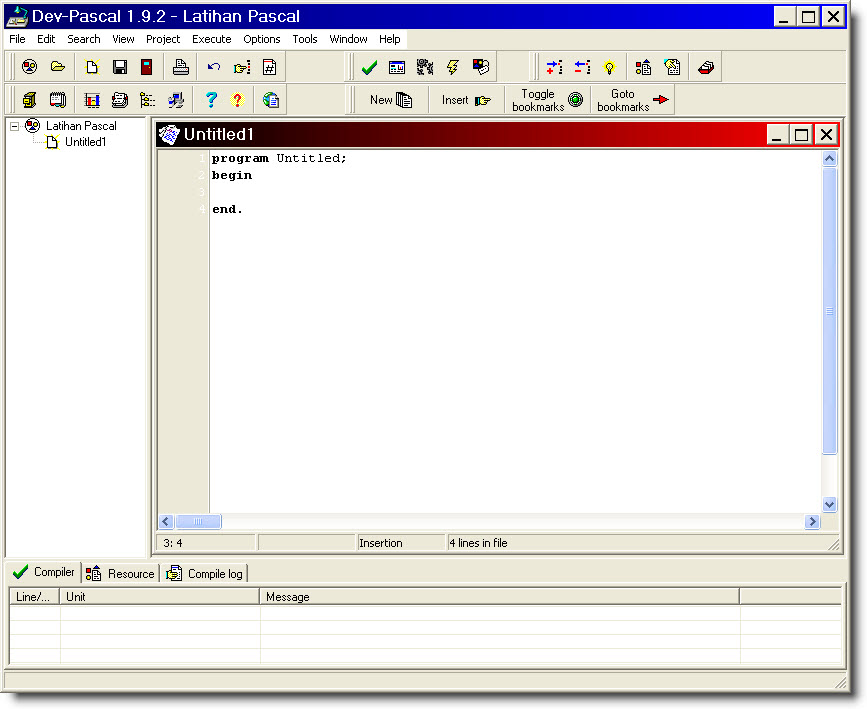Toggle Insertion mode in the status bar
Viewport: 867px width, 709px height.
[400, 543]
